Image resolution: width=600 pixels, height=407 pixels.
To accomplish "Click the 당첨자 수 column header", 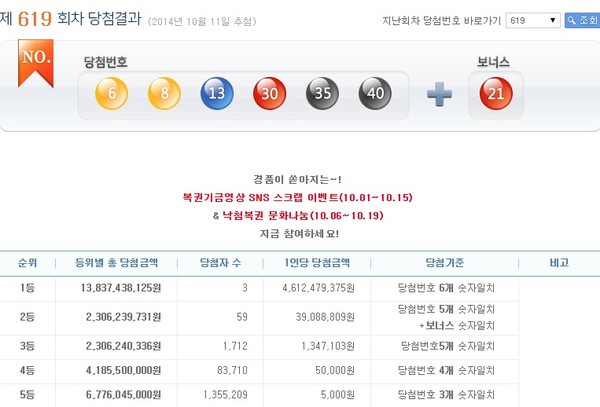I will point(208,263).
